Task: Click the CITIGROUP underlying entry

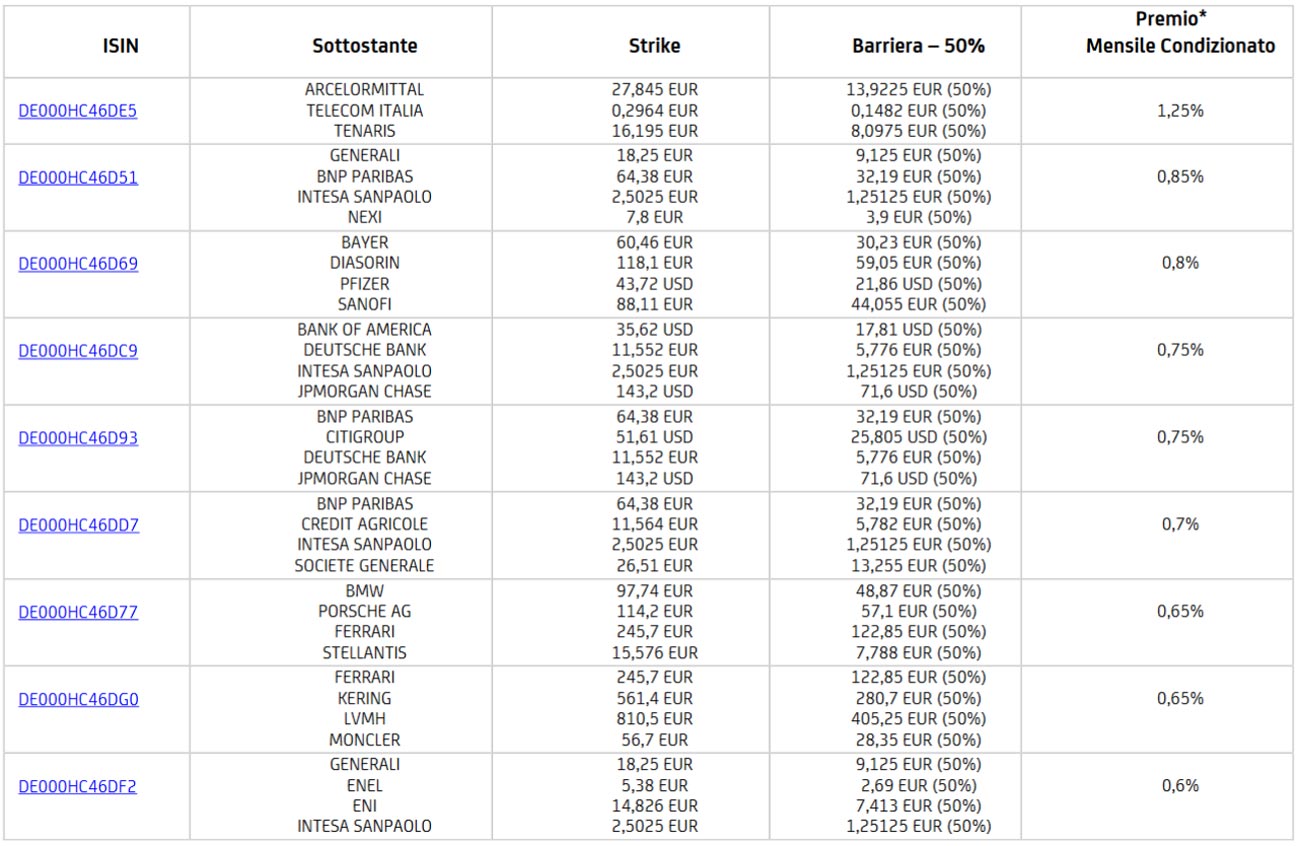Action: click(x=364, y=437)
